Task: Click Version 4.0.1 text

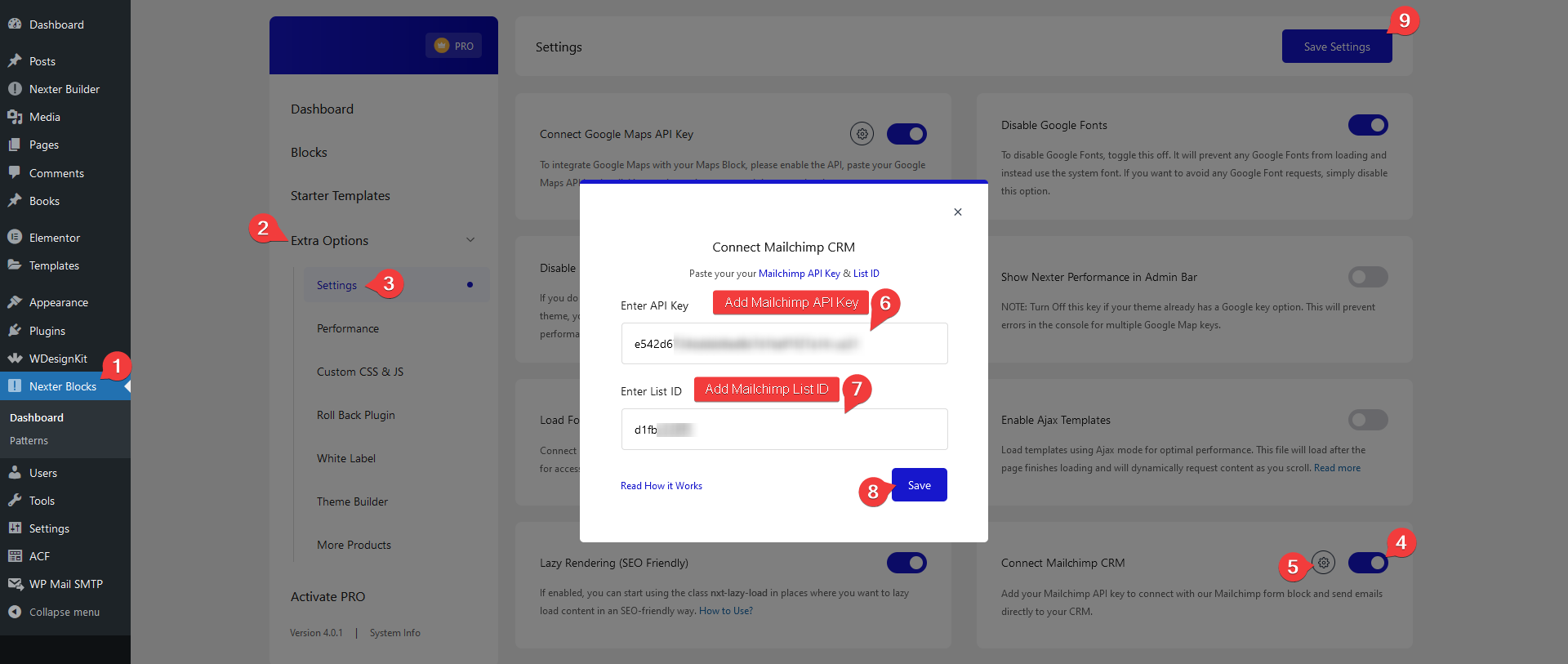Action: point(316,633)
